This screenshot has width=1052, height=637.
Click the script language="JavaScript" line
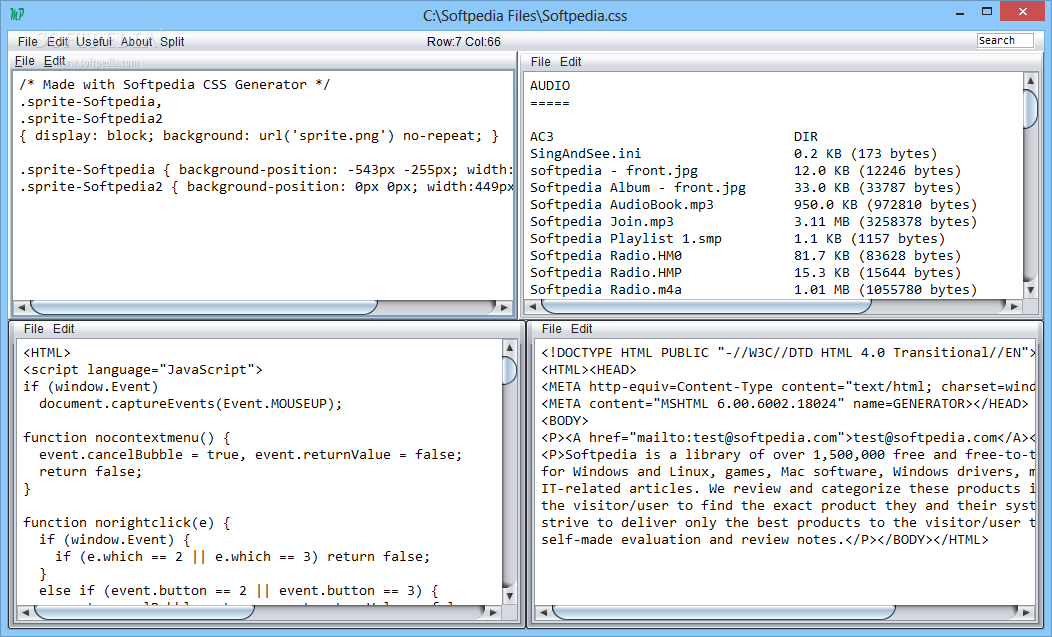(x=143, y=370)
